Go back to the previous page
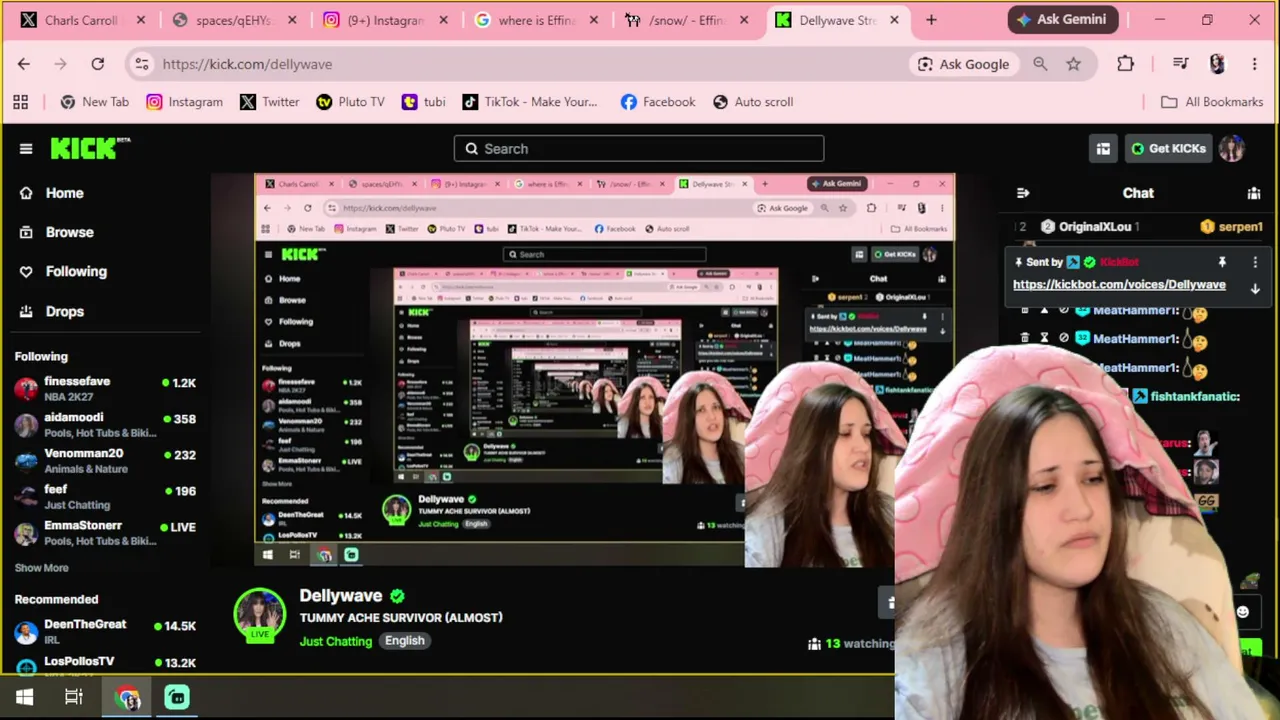The image size is (1280, 720). point(24,64)
